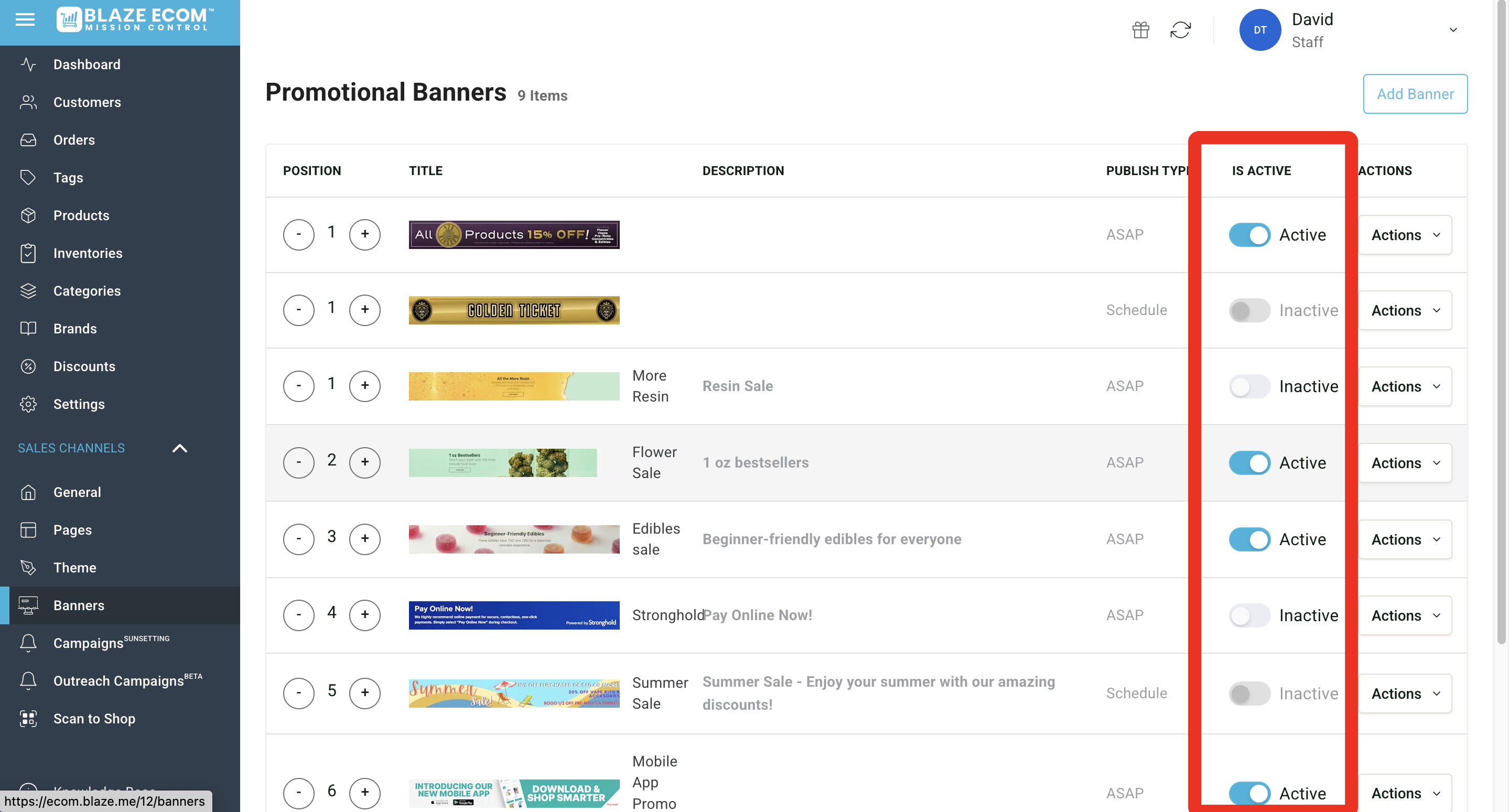Enable the More Resin banner toggle
1509x812 pixels.
(1249, 387)
